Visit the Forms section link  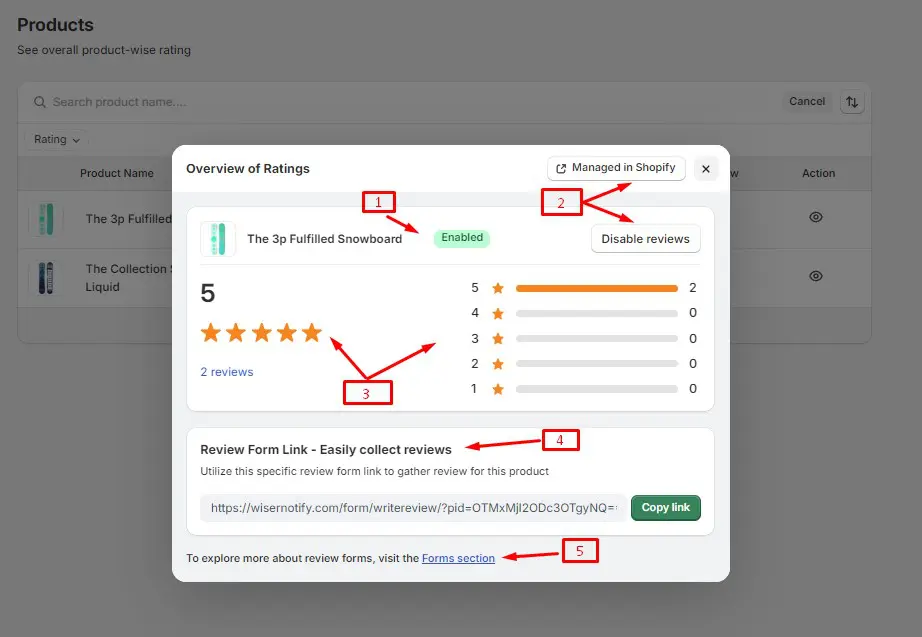(x=458, y=558)
